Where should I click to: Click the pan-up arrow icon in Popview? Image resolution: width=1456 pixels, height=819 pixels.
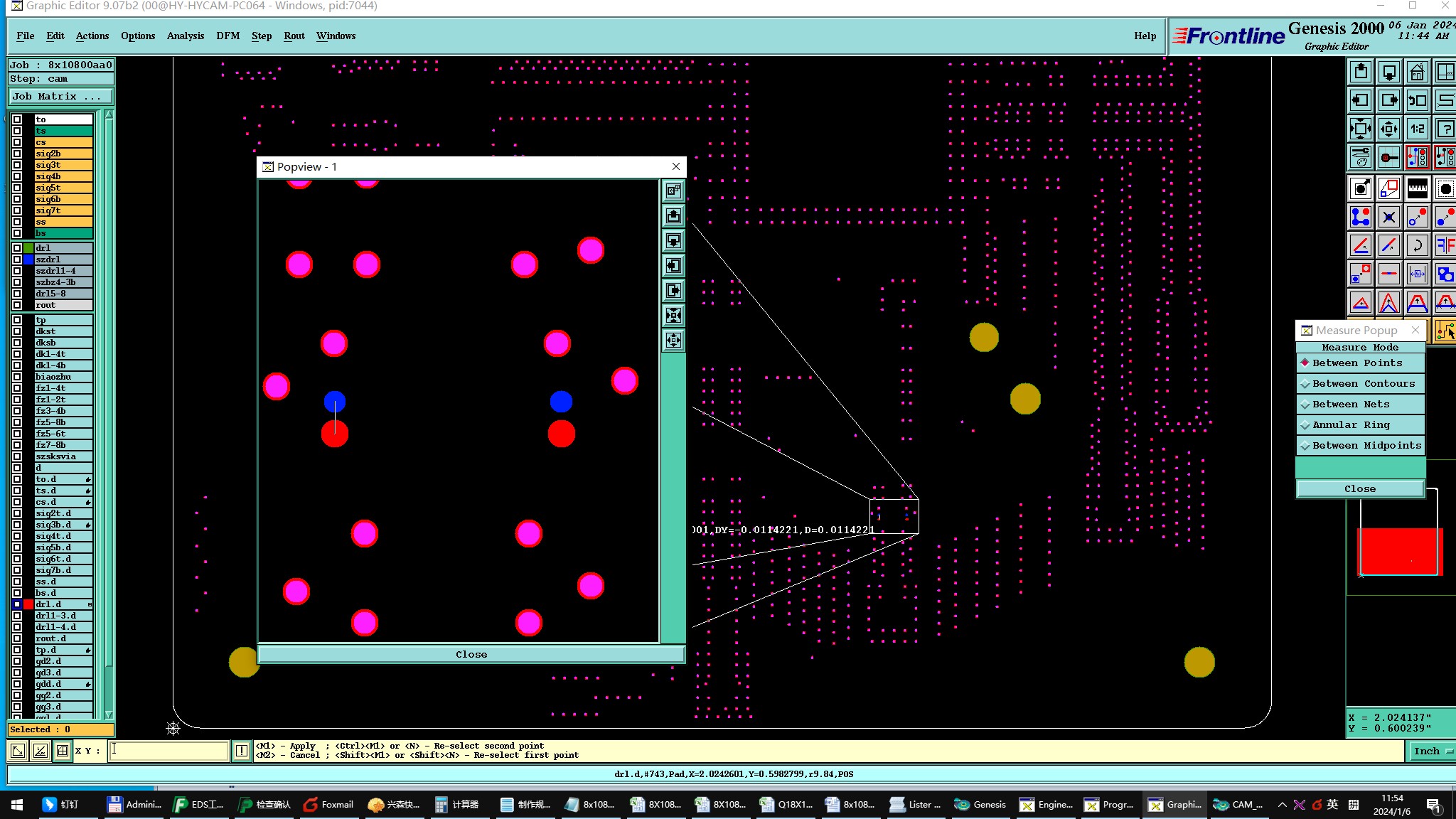tap(673, 215)
